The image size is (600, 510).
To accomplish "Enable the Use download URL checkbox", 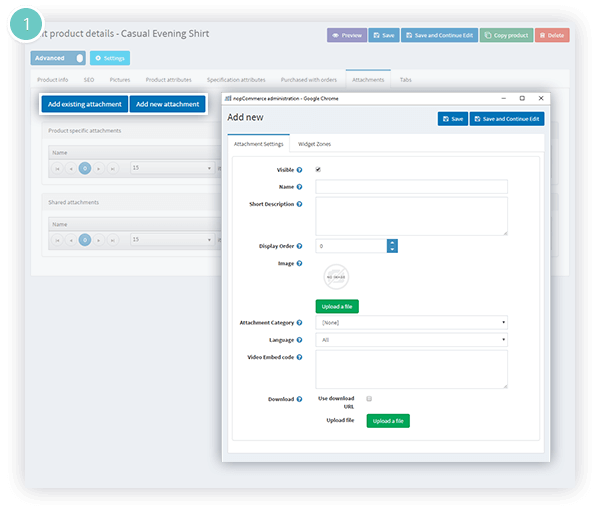I will pyautogui.click(x=369, y=399).
